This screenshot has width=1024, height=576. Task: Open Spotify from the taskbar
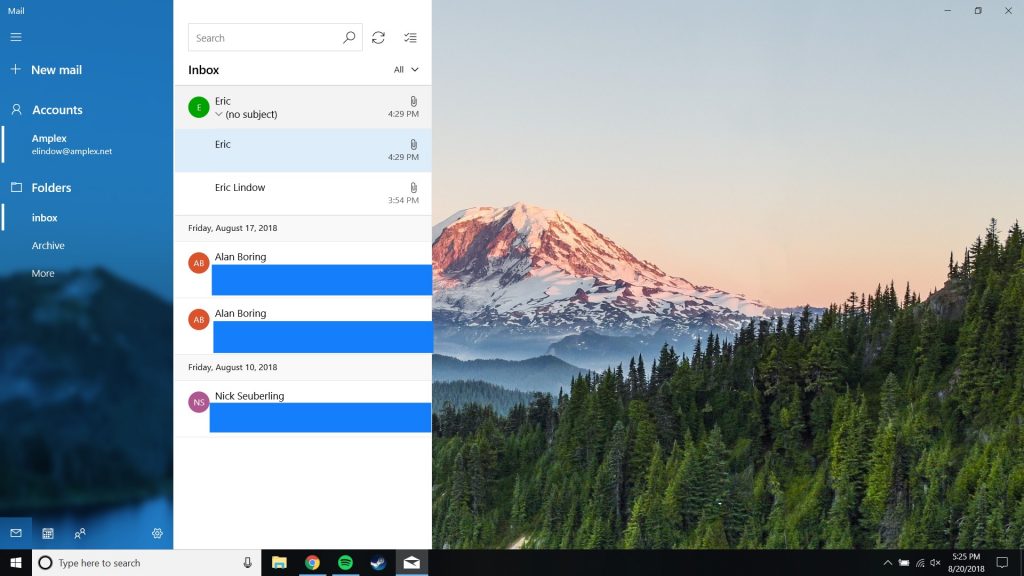point(344,562)
